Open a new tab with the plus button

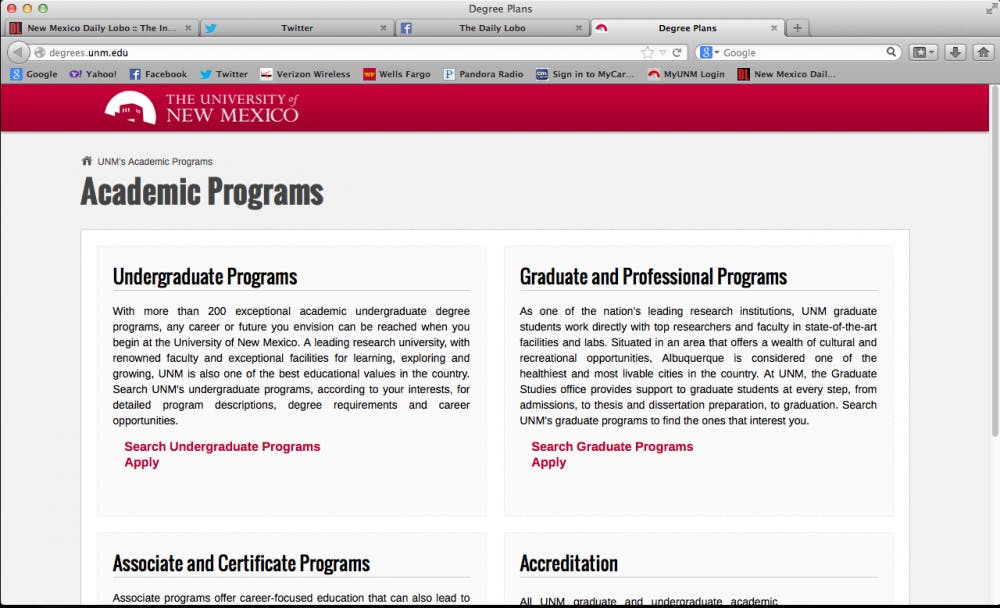click(797, 28)
